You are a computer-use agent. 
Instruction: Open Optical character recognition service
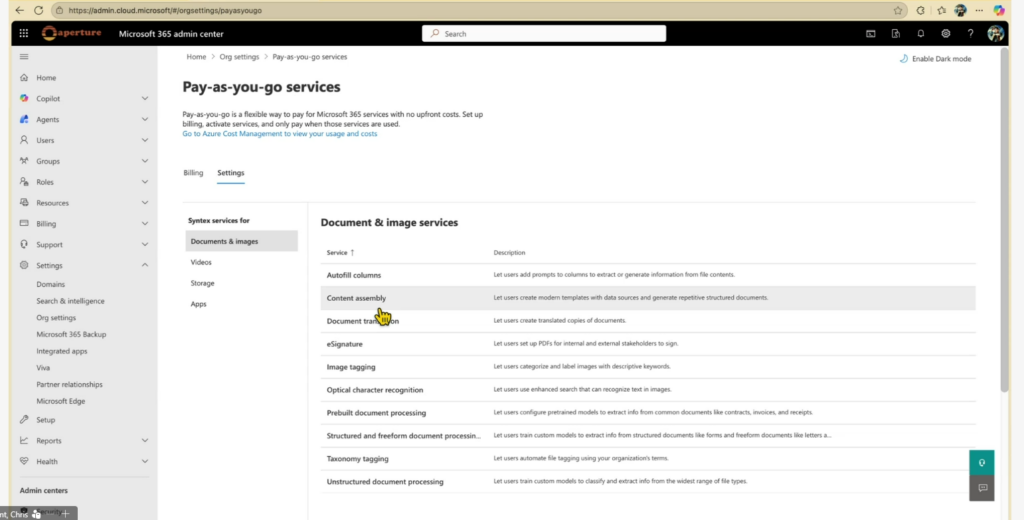point(375,389)
